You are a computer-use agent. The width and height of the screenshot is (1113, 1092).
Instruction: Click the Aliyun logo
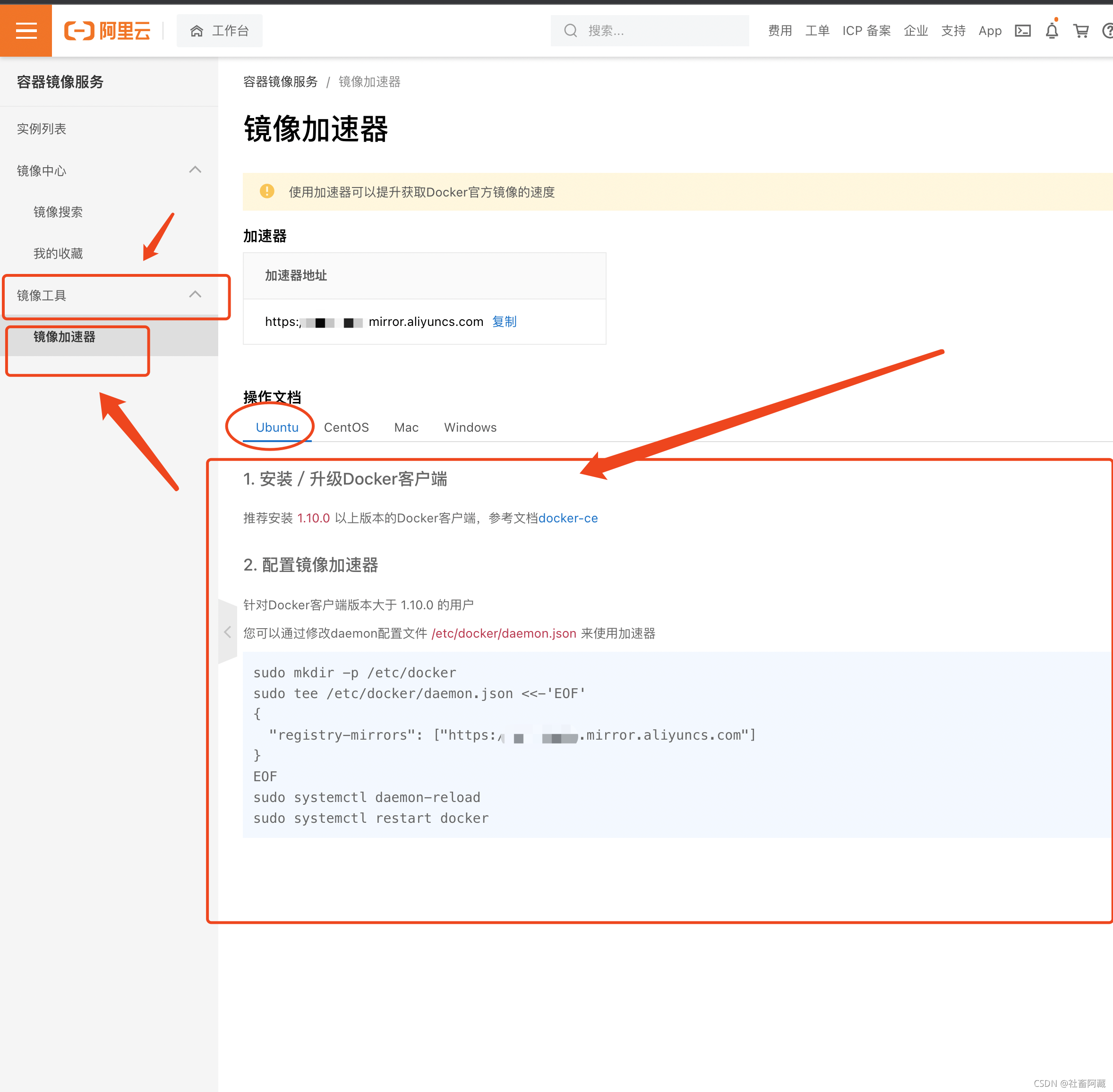pos(107,30)
